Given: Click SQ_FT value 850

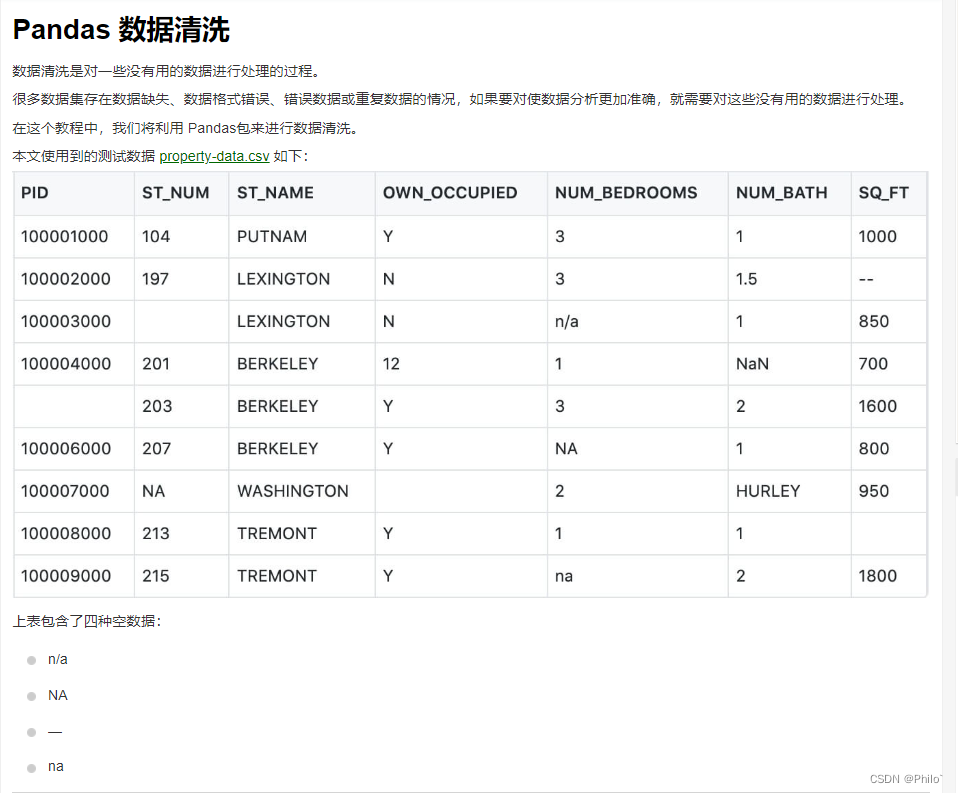Looking at the screenshot, I should coord(889,321).
